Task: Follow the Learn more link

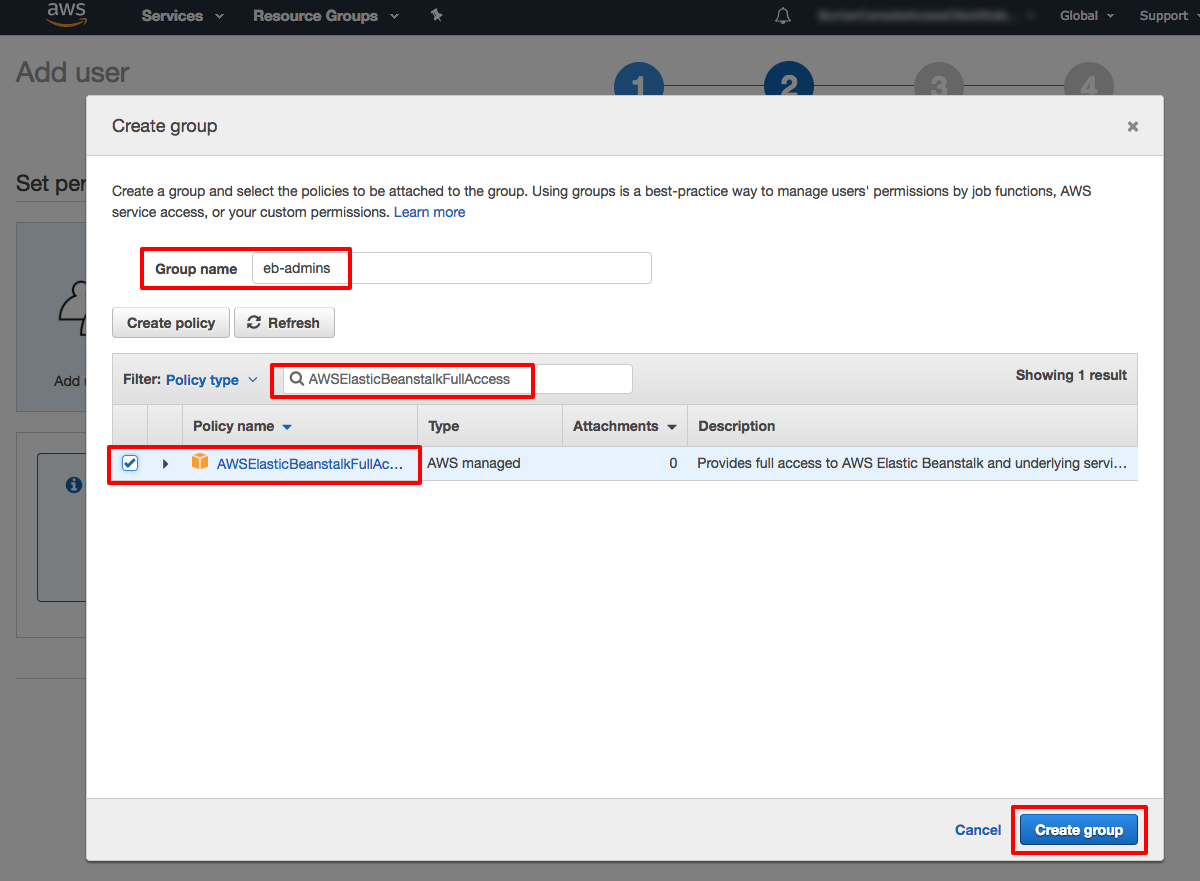Action: [429, 212]
